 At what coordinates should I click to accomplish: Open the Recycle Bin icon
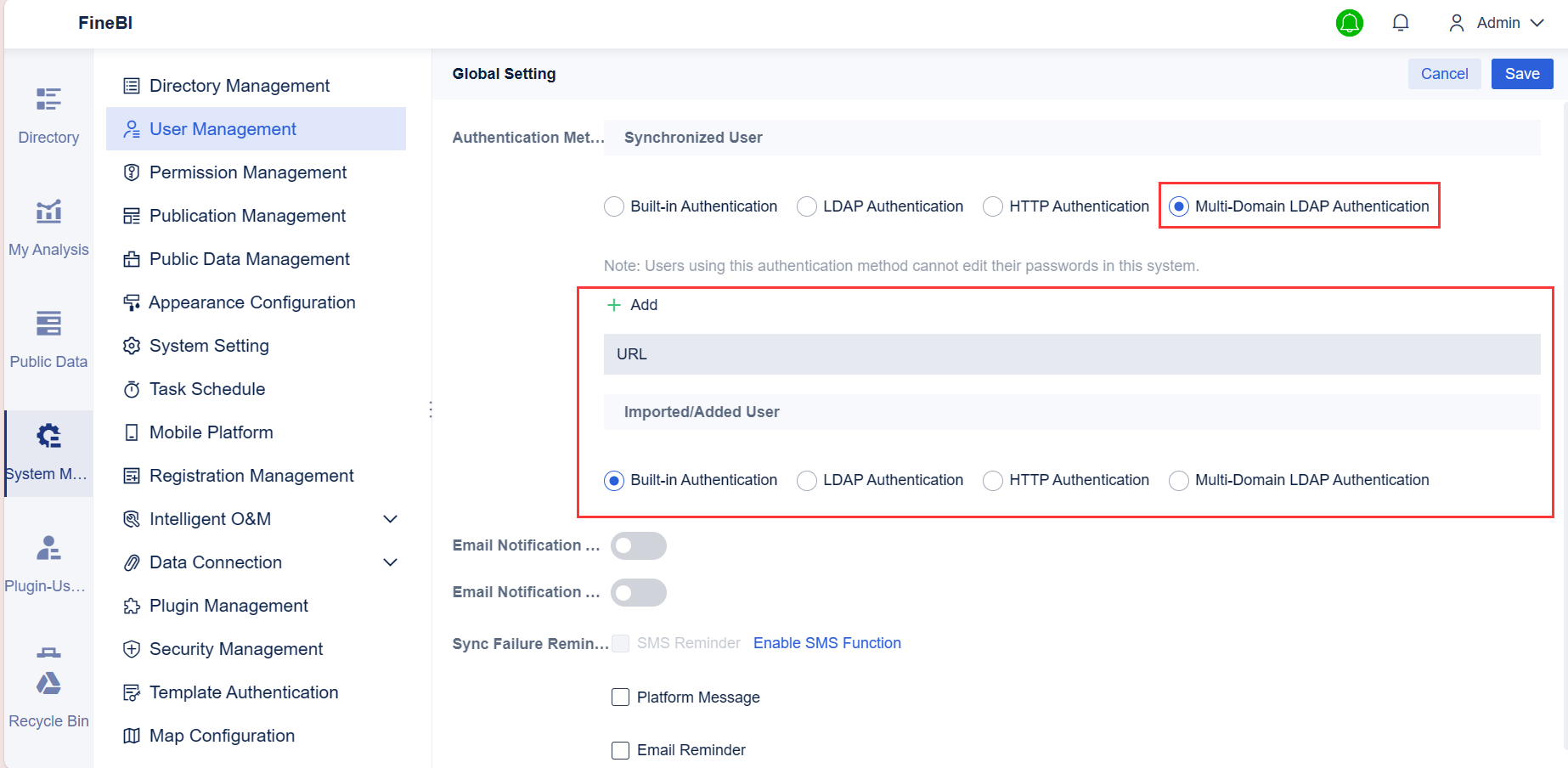[x=48, y=683]
